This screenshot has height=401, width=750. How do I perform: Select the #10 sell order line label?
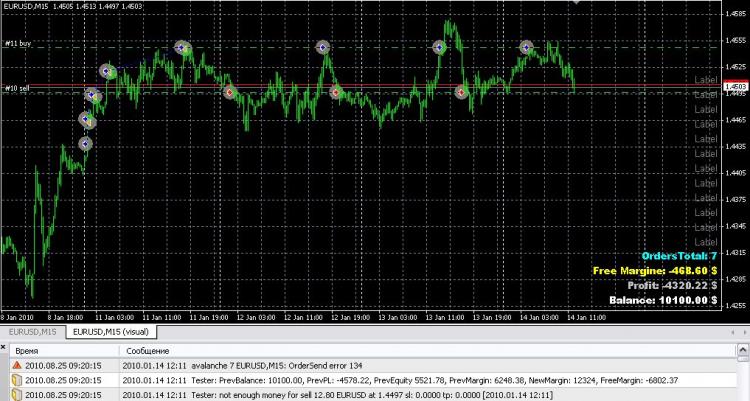tap(17, 88)
